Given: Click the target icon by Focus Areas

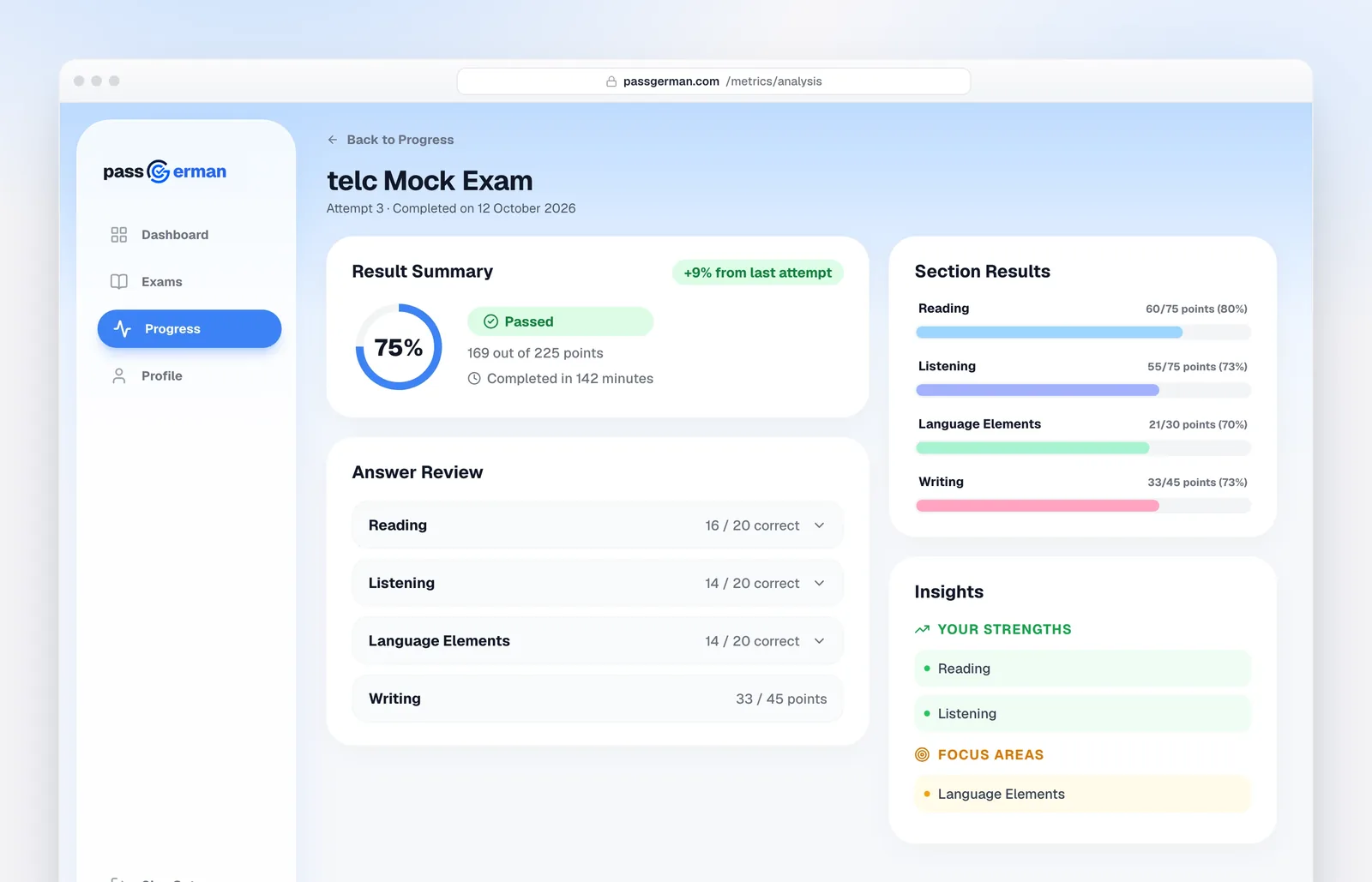Looking at the screenshot, I should (923, 755).
